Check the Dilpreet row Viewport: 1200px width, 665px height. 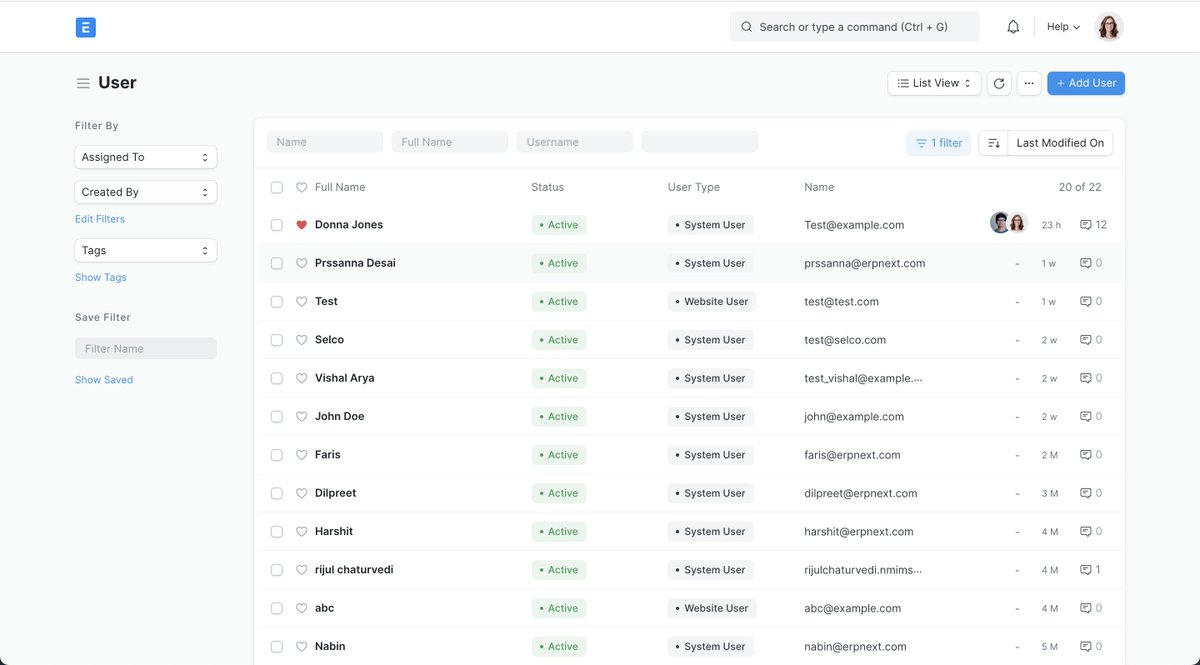[277, 493]
